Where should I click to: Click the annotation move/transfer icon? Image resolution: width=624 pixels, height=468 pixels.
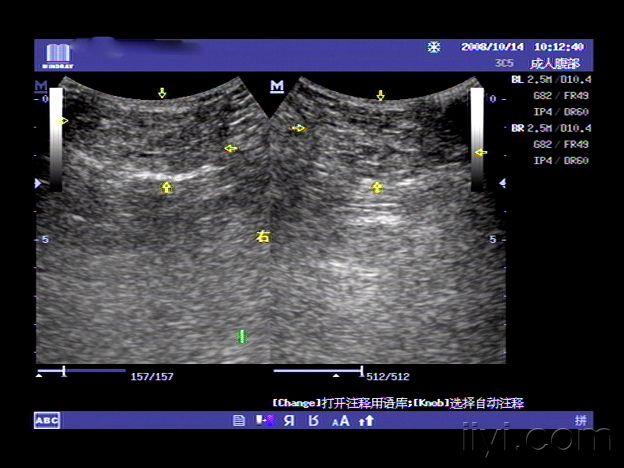[x=265, y=420]
